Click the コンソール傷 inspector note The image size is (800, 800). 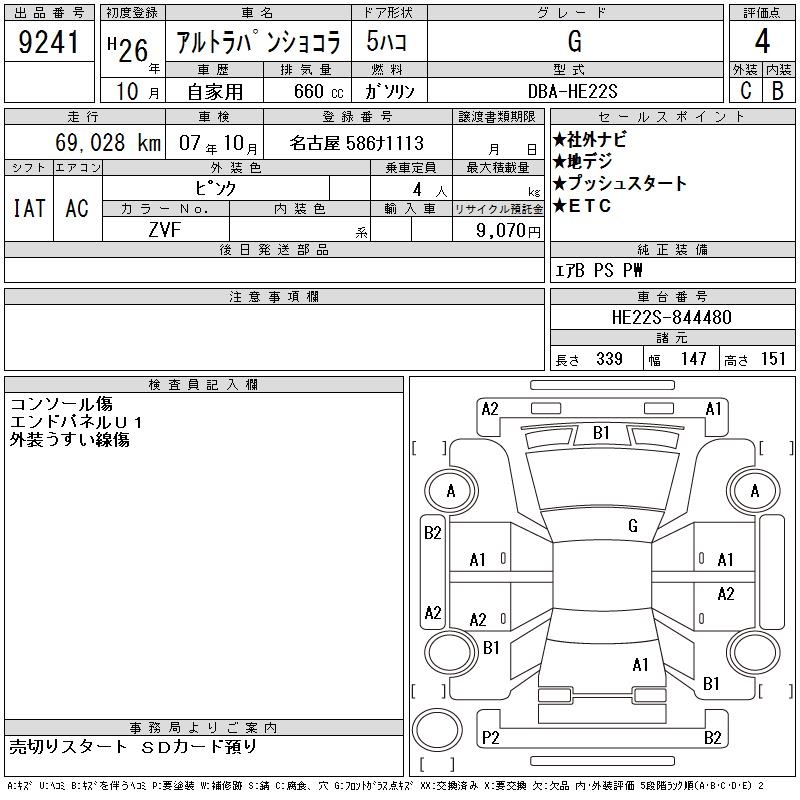(x=61, y=405)
